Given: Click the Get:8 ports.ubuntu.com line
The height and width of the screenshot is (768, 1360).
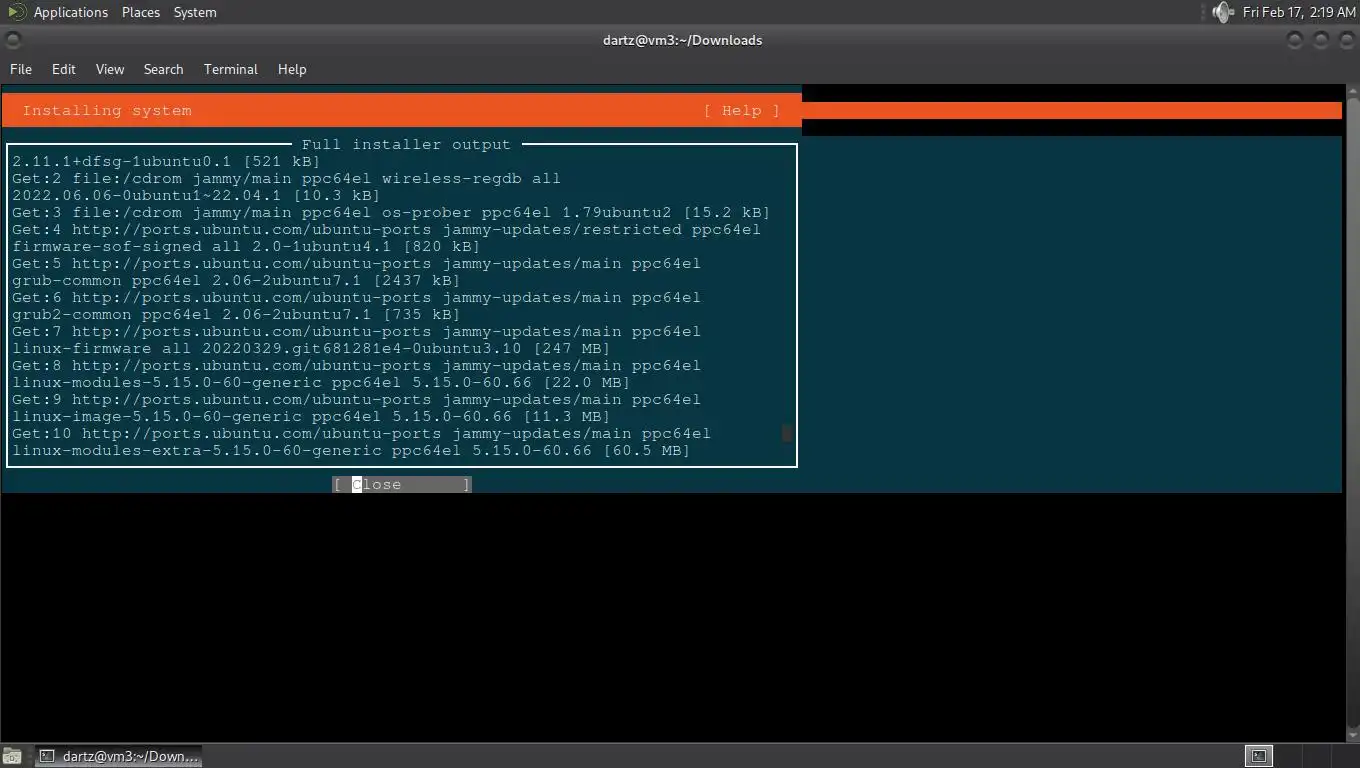Looking at the screenshot, I should pos(356,365).
